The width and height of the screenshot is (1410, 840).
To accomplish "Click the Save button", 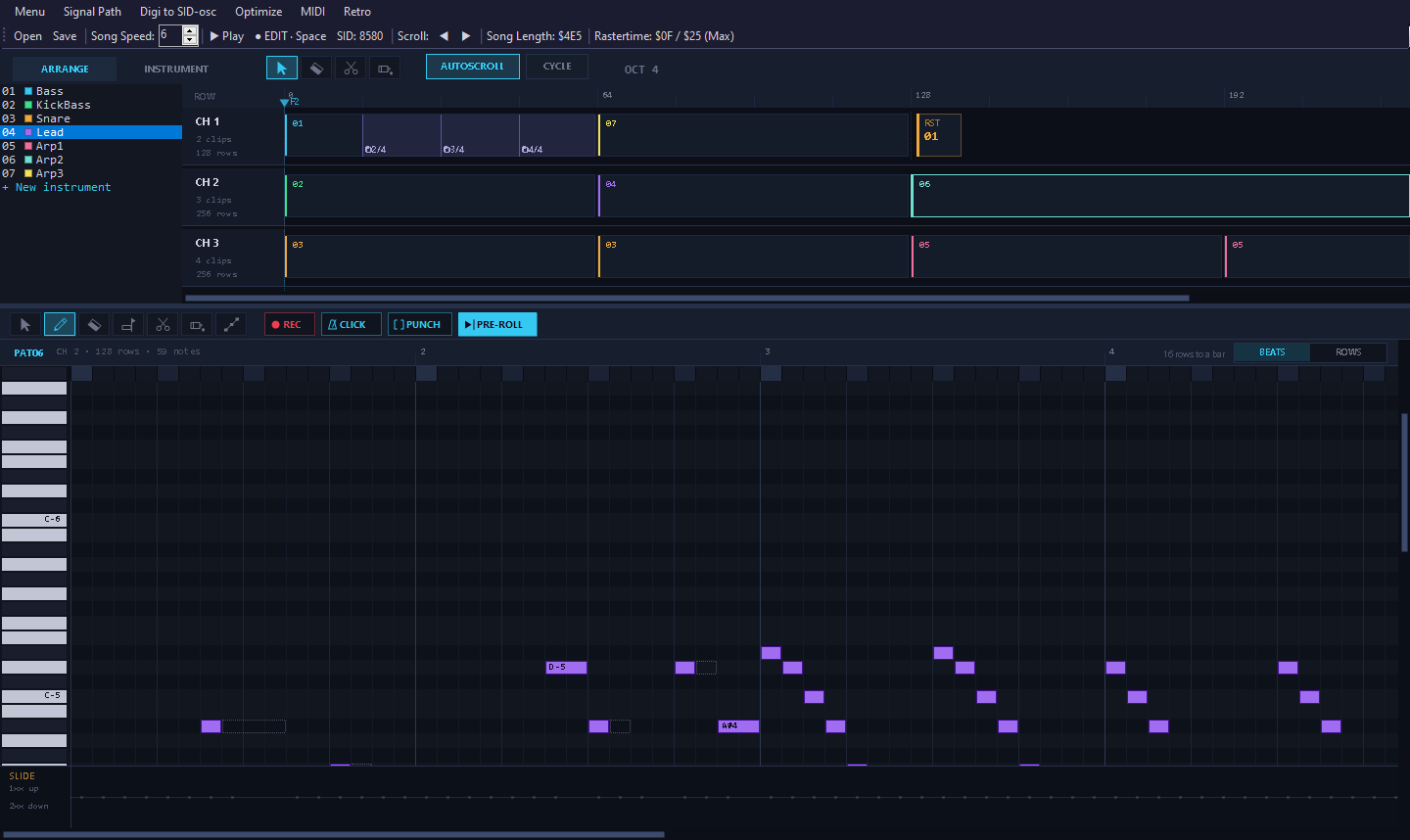I will click(x=65, y=36).
